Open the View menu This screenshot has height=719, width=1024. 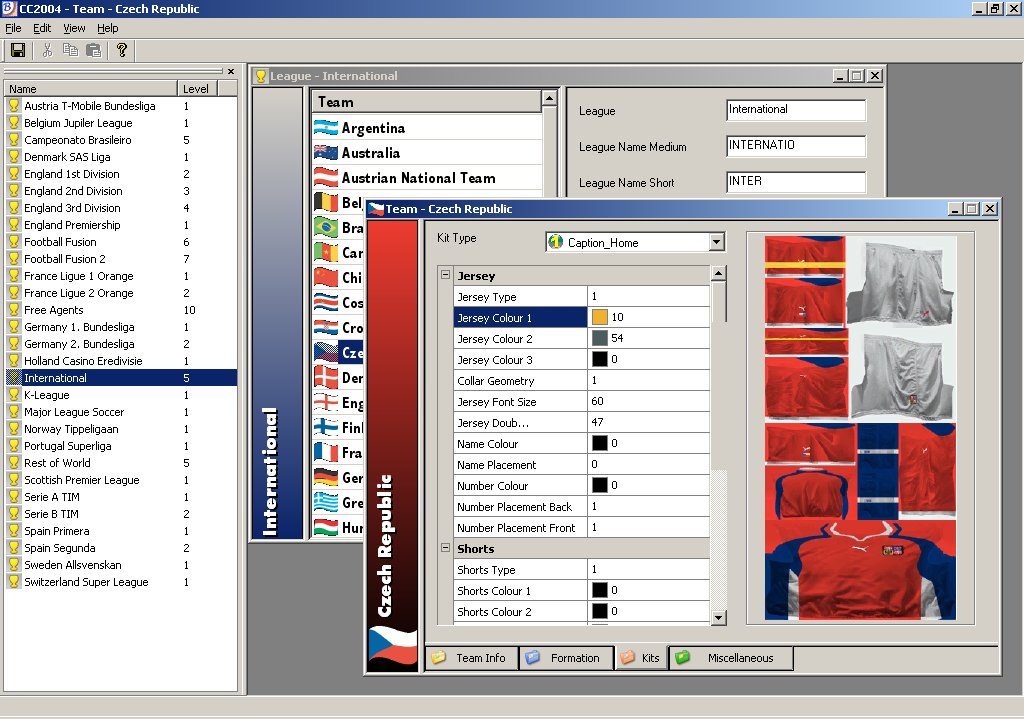point(74,28)
